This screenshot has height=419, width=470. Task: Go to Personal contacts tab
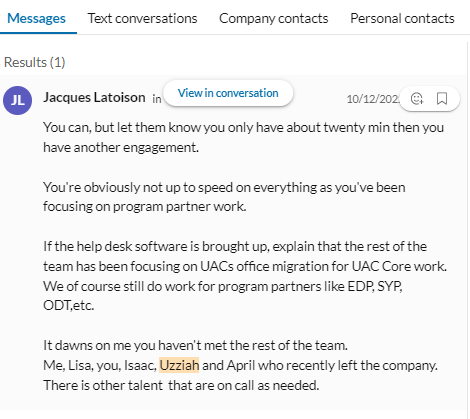coord(402,18)
